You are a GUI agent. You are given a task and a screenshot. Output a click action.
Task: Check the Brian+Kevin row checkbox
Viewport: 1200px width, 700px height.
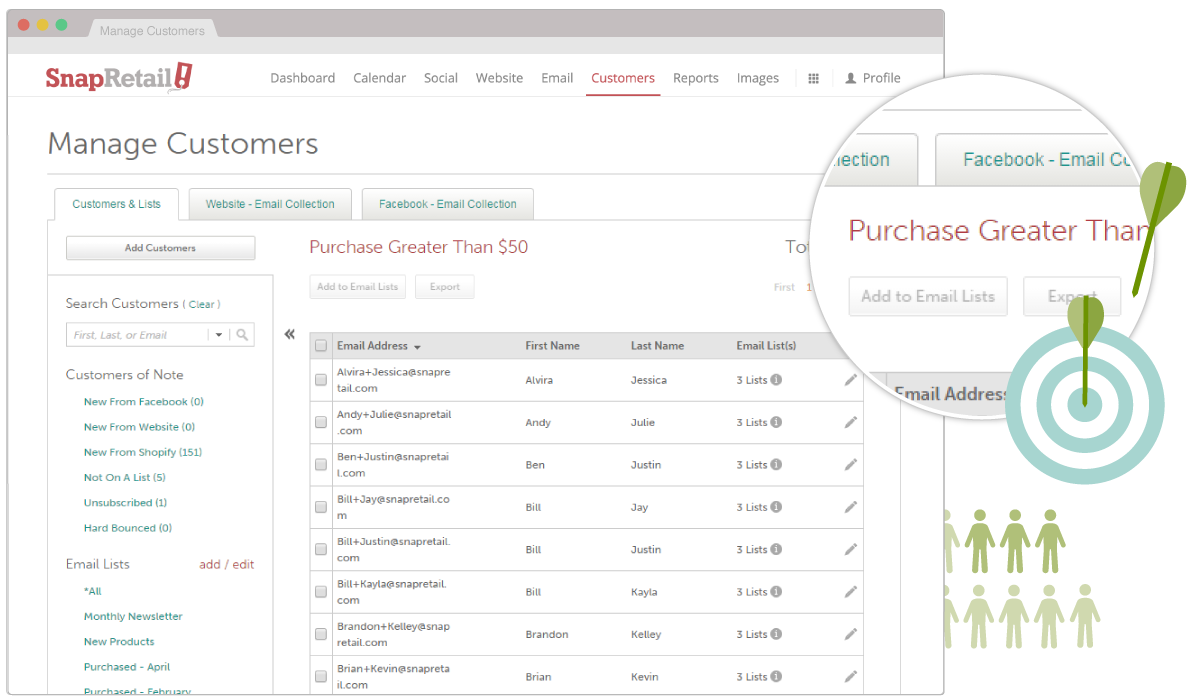pyautogui.click(x=321, y=677)
